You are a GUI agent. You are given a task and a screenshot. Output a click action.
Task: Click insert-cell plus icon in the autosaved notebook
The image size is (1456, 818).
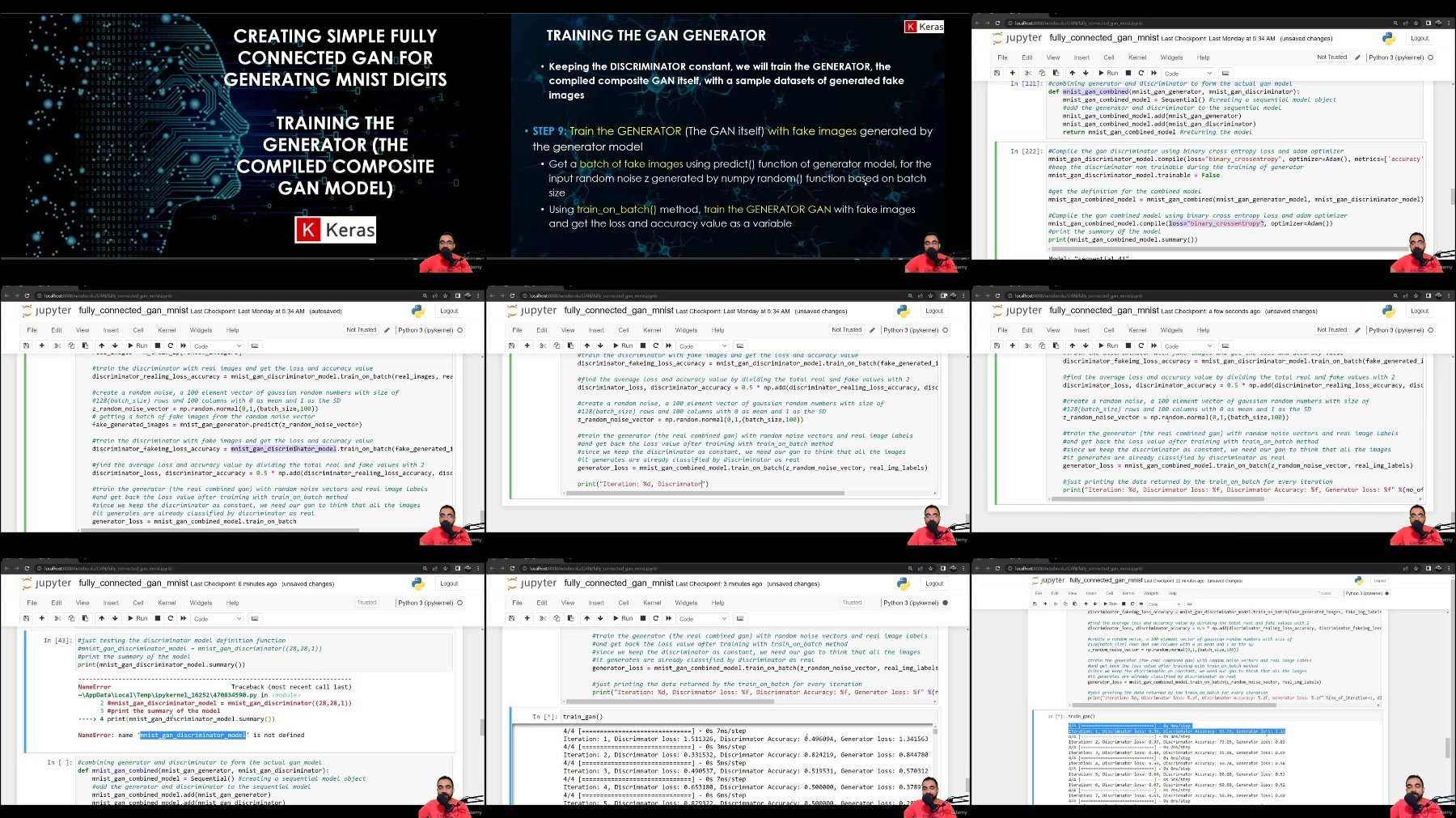click(x=42, y=345)
